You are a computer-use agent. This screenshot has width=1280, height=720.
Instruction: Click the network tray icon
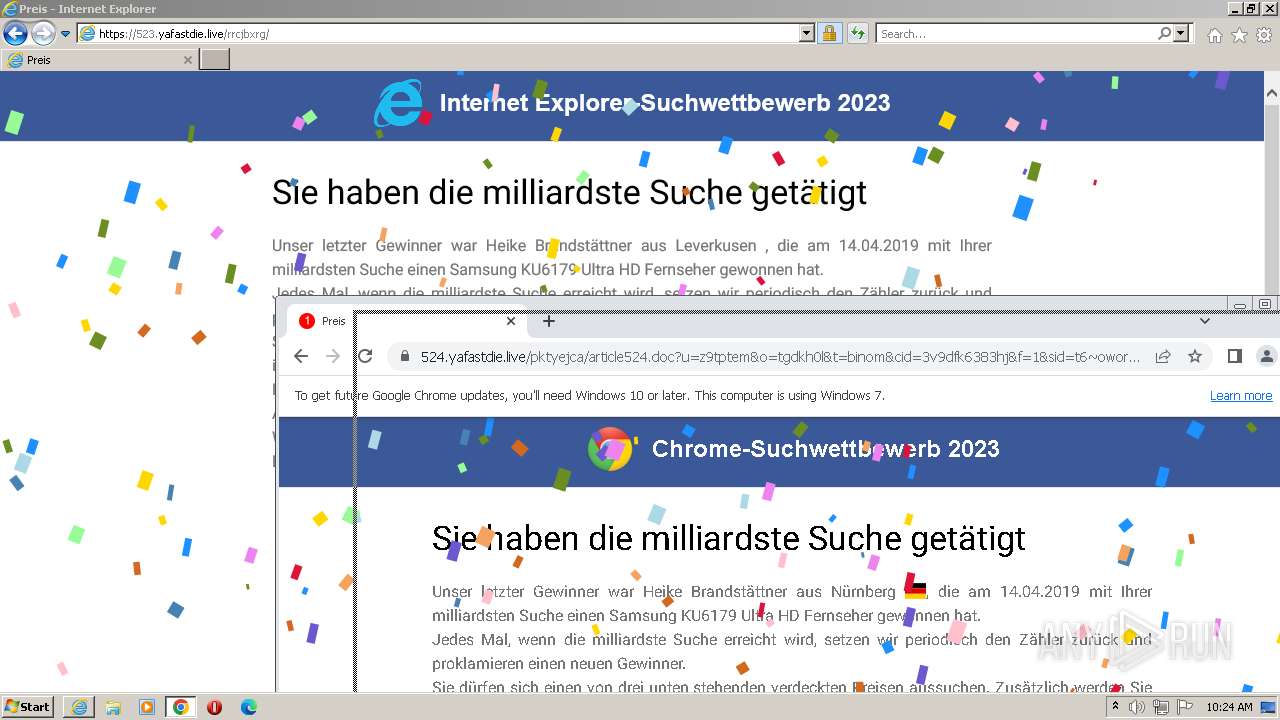click(1160, 707)
